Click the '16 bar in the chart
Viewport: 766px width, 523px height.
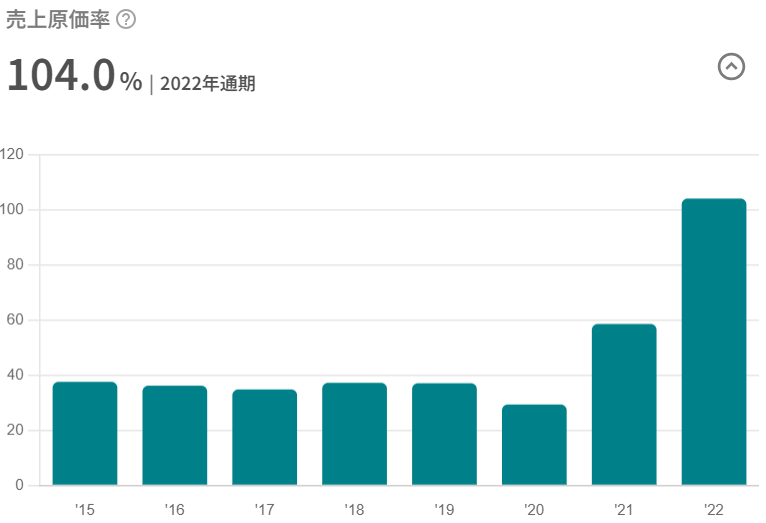click(x=175, y=435)
